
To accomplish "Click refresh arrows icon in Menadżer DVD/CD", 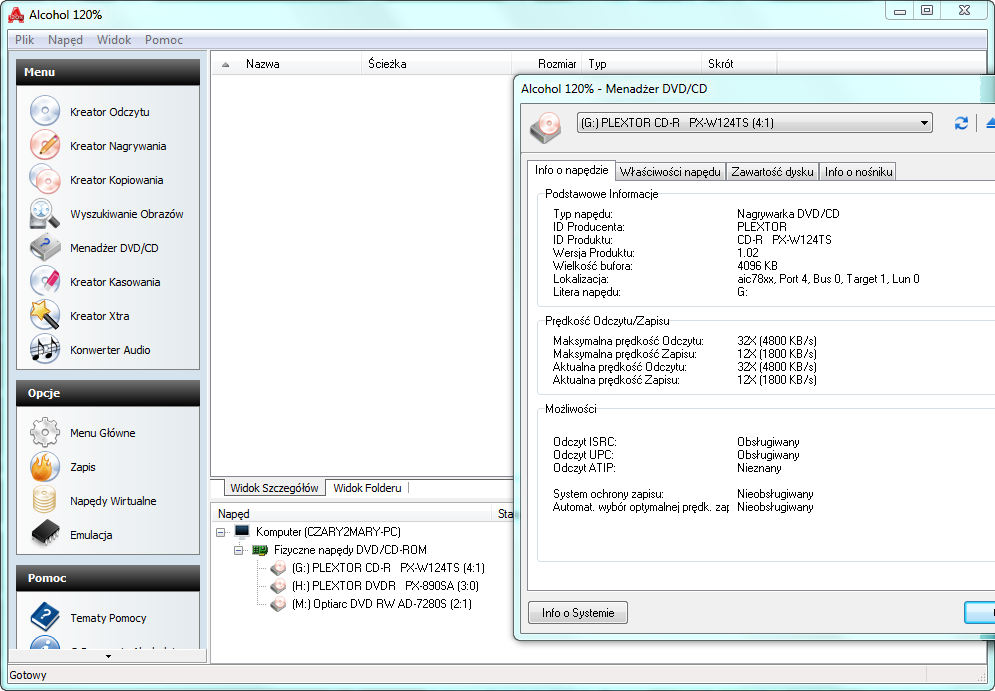I will tap(961, 123).
